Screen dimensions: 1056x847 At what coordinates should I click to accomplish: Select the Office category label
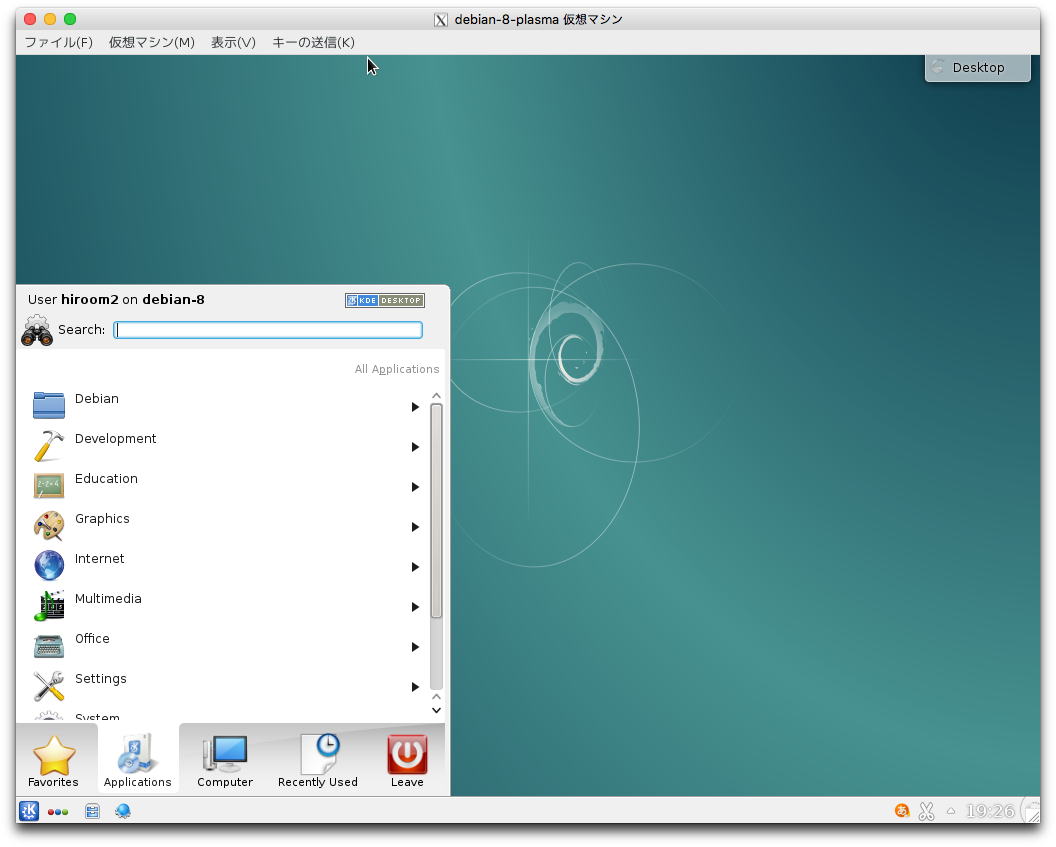point(92,638)
